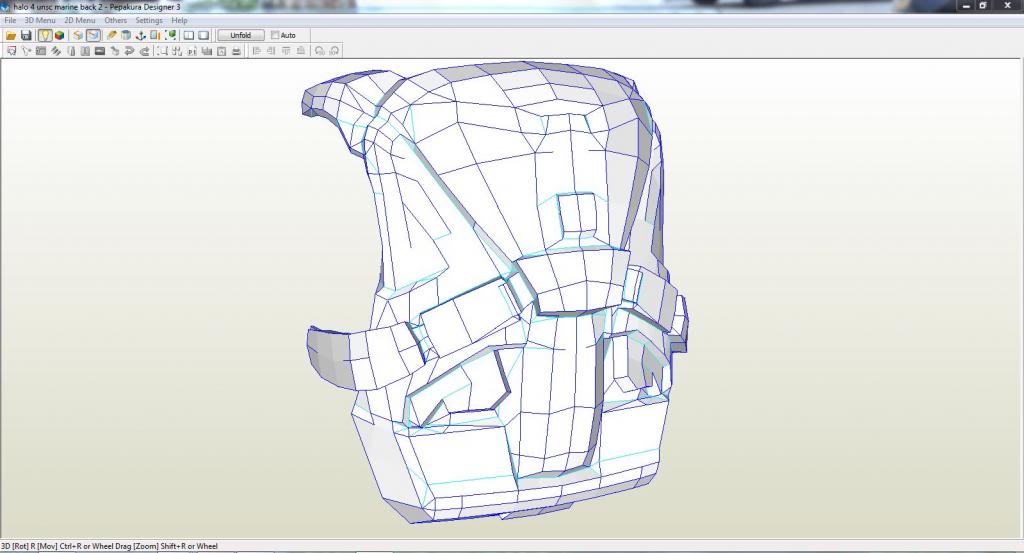Click the rotate clockwise icon
The height and width of the screenshot is (553, 1024).
coord(334,51)
